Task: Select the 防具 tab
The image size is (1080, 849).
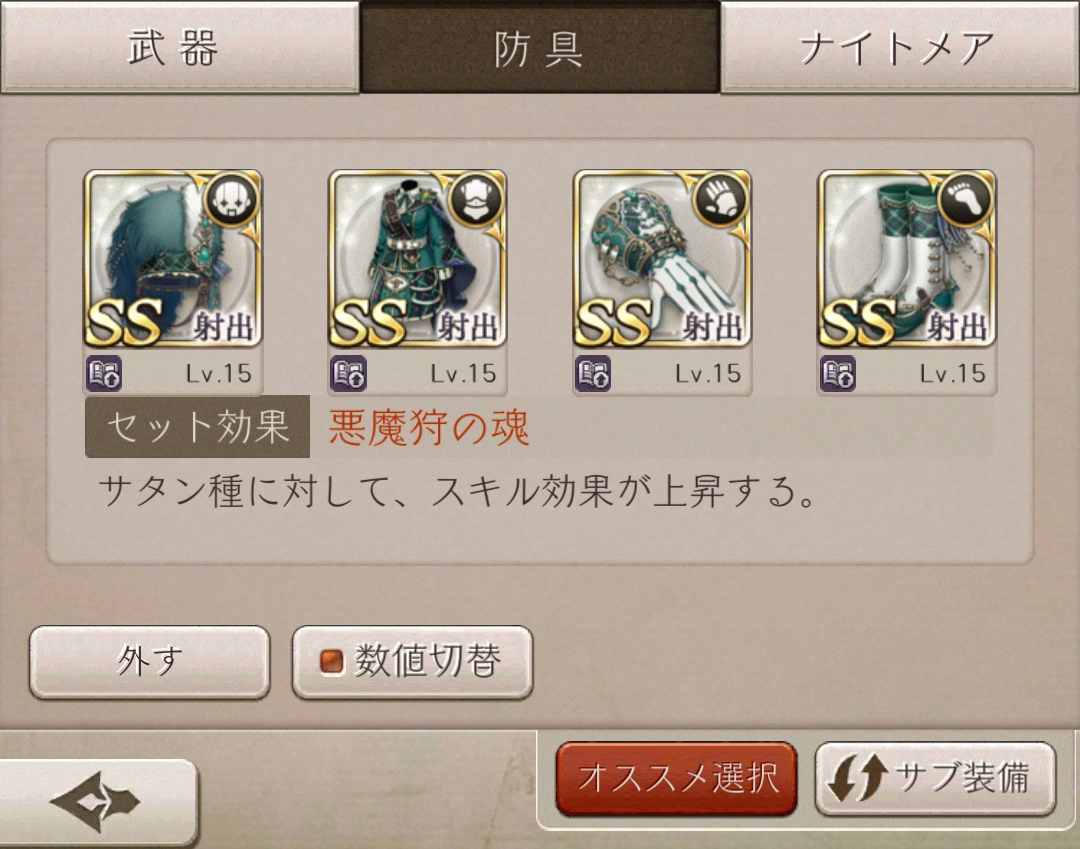Action: click(540, 47)
